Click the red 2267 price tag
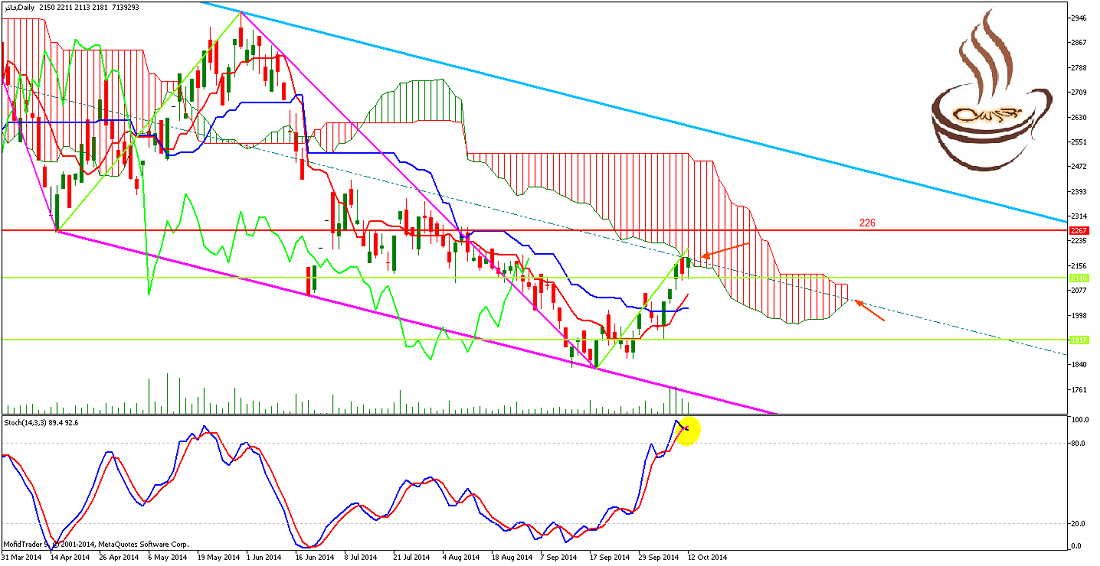The height and width of the screenshot is (566, 1100). coord(1077,230)
